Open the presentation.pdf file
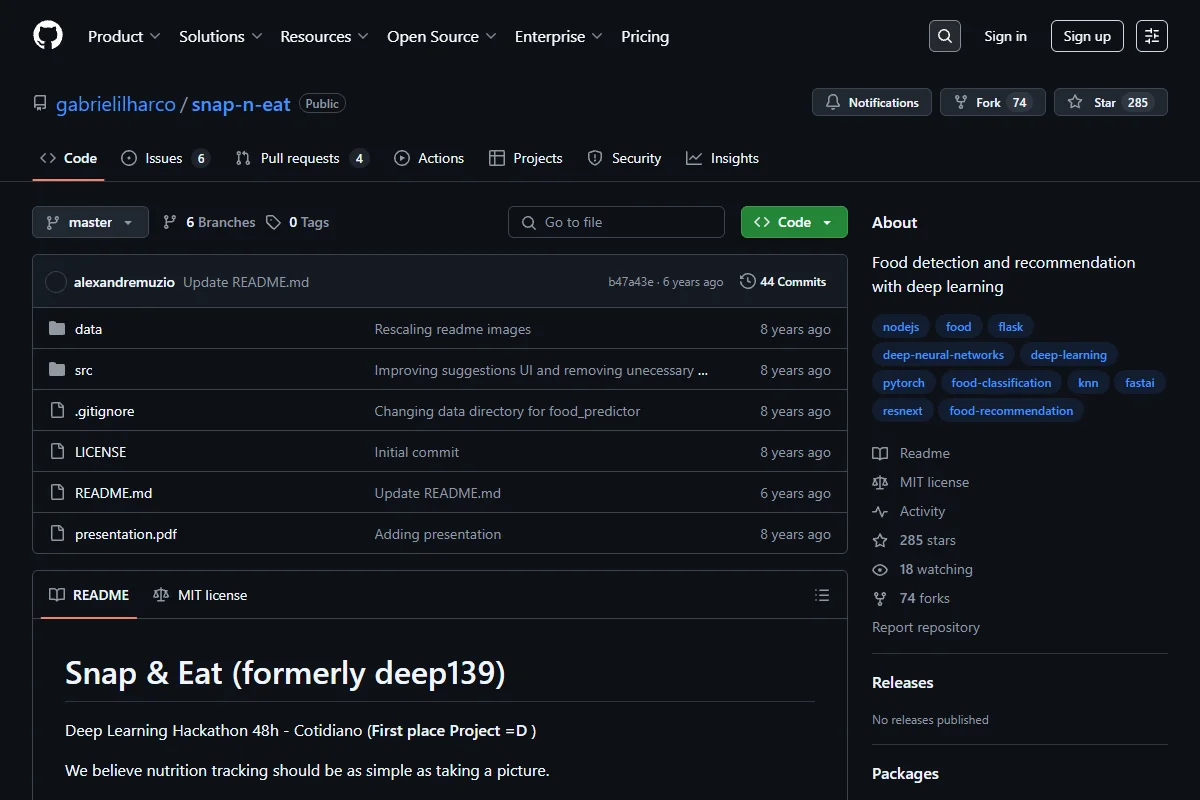Image resolution: width=1200 pixels, height=800 pixels. tap(126, 534)
